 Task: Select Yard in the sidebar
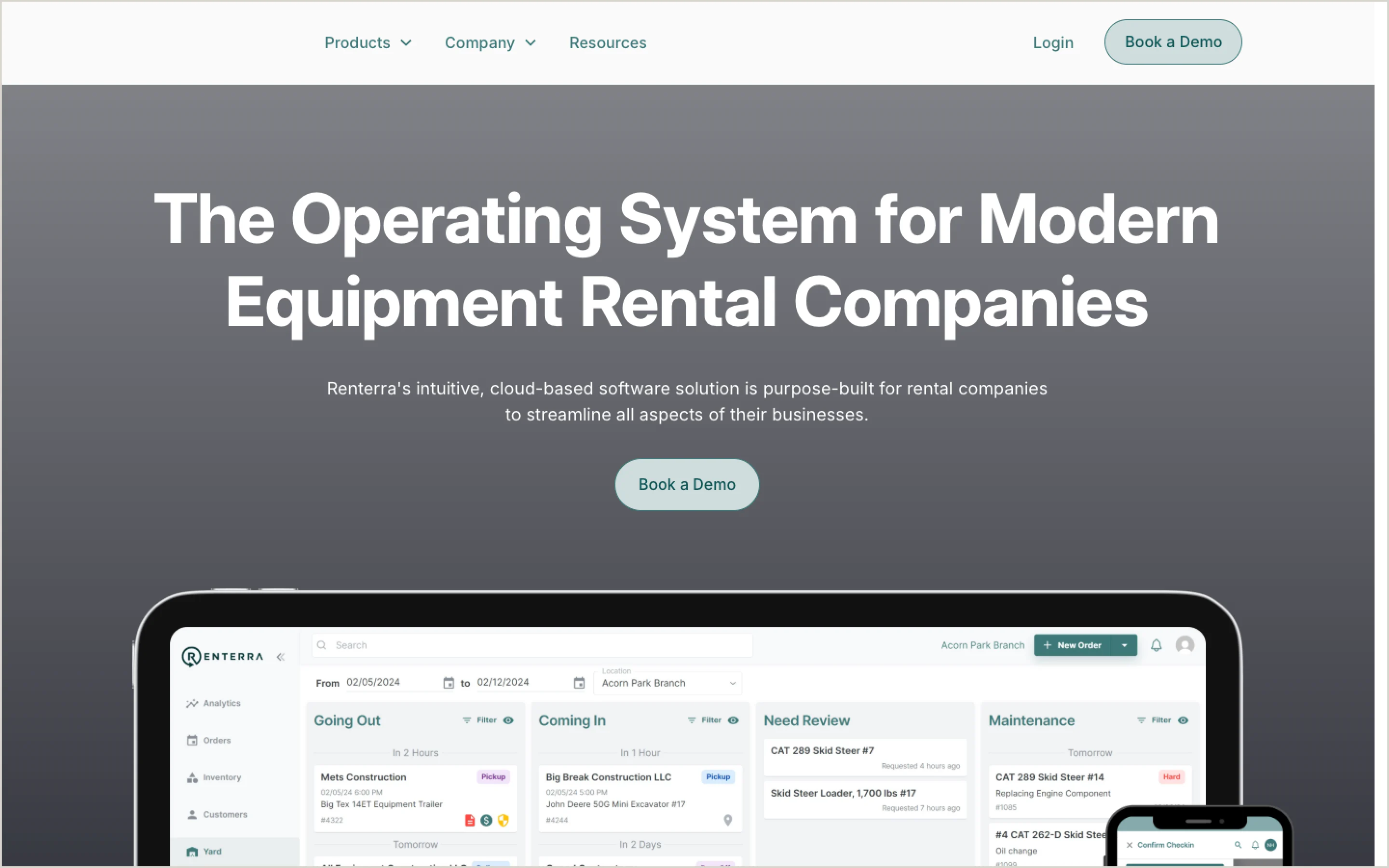click(x=234, y=851)
